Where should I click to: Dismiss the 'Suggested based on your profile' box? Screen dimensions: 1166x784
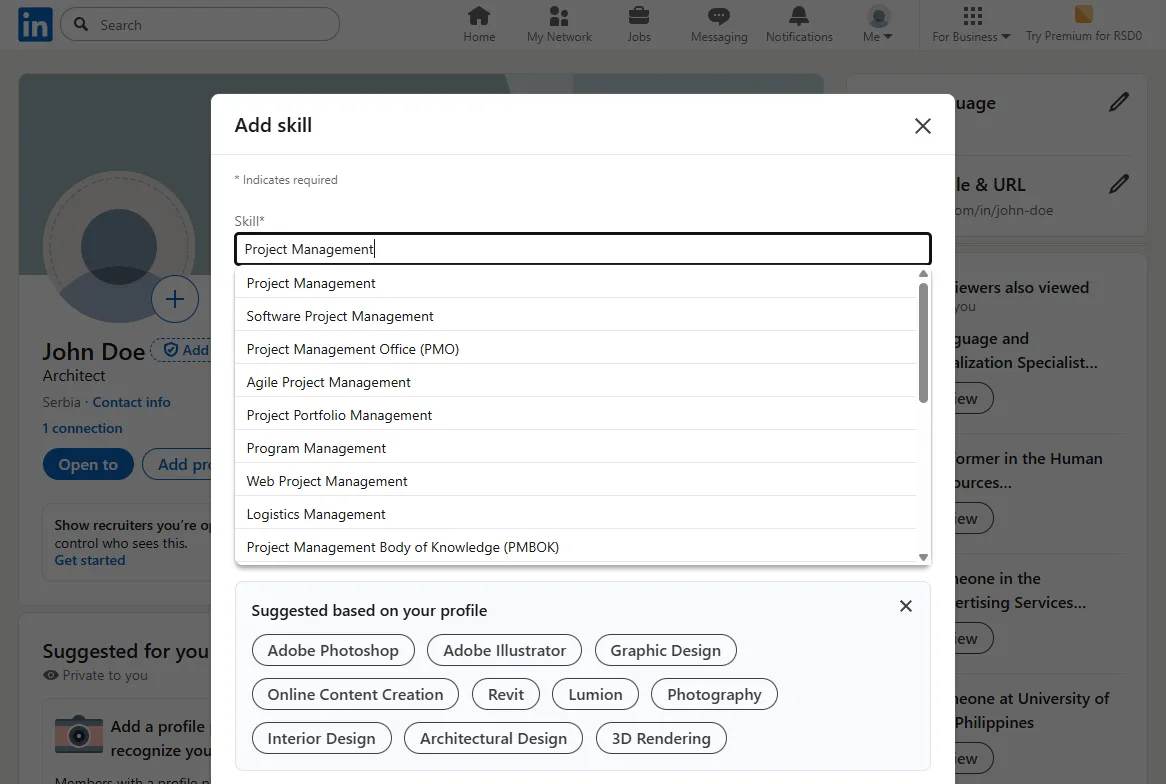pyautogui.click(x=905, y=606)
